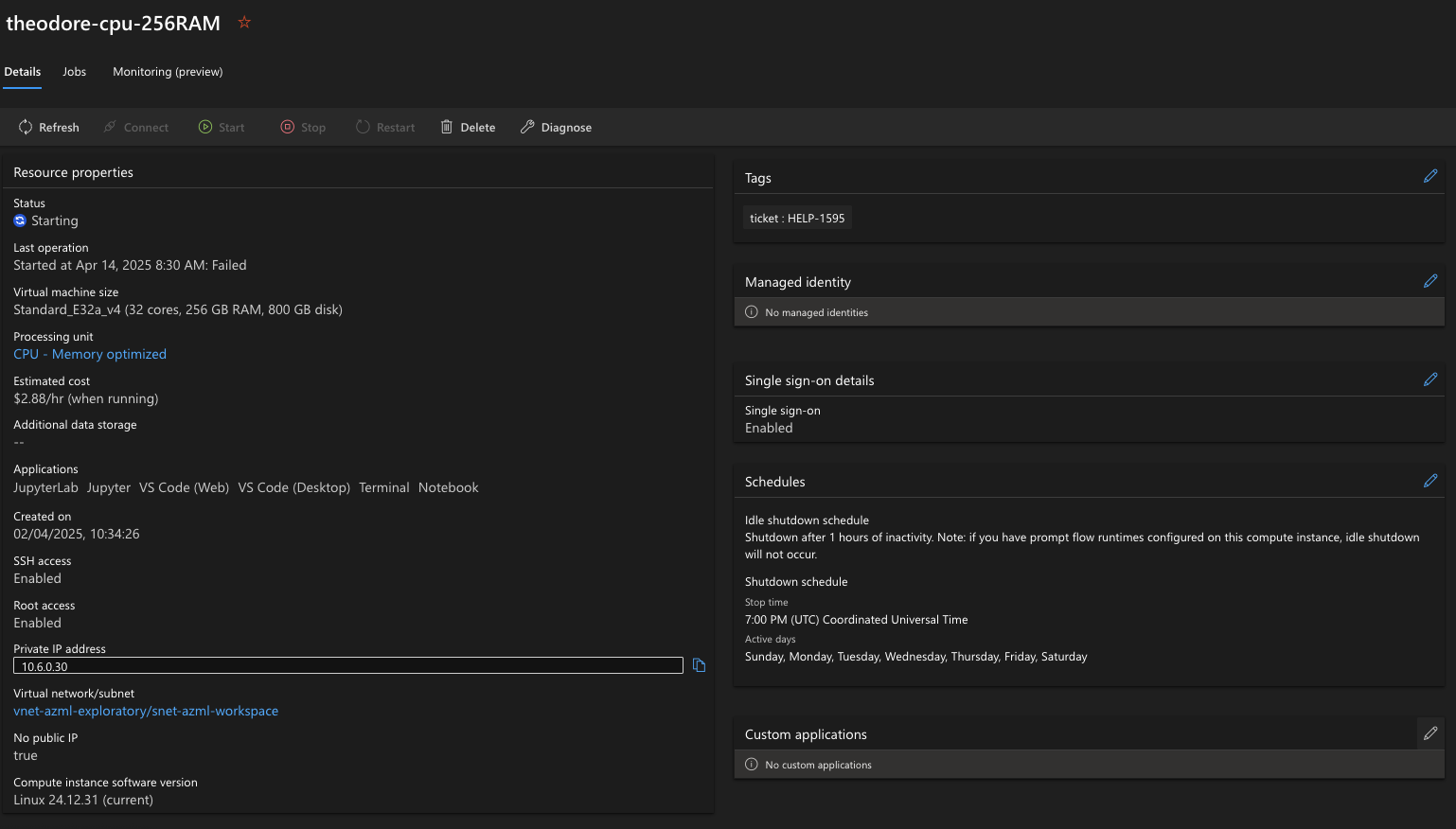This screenshot has height=829, width=1456.
Task: Open the Tags edit pencil
Action: pos(1429,176)
